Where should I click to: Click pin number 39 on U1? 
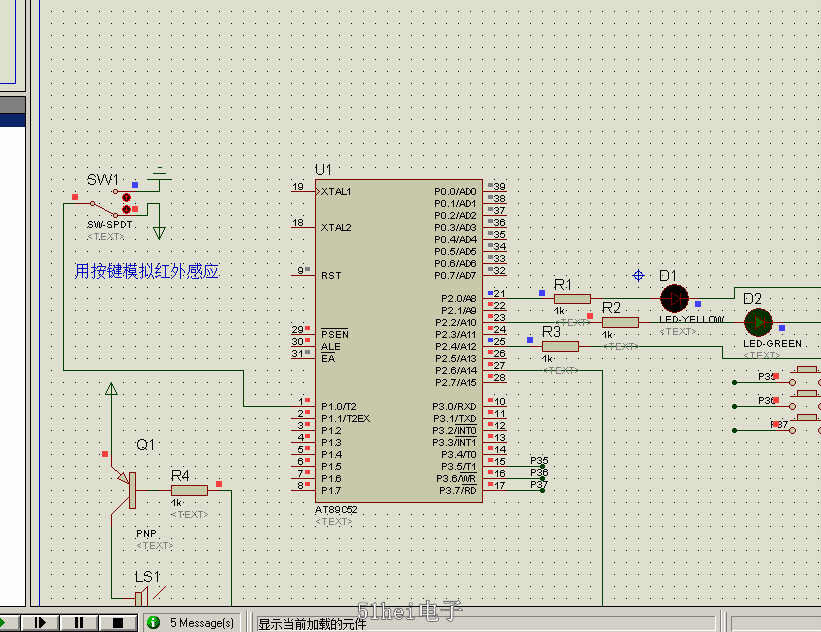500,186
